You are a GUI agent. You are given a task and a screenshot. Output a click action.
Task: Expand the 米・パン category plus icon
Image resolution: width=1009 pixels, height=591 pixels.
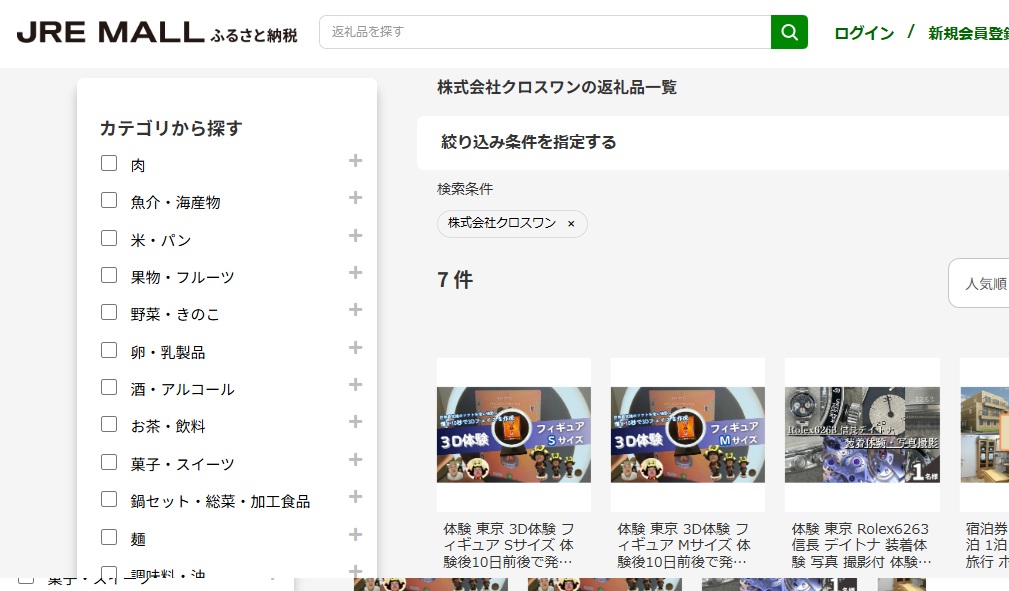[355, 236]
